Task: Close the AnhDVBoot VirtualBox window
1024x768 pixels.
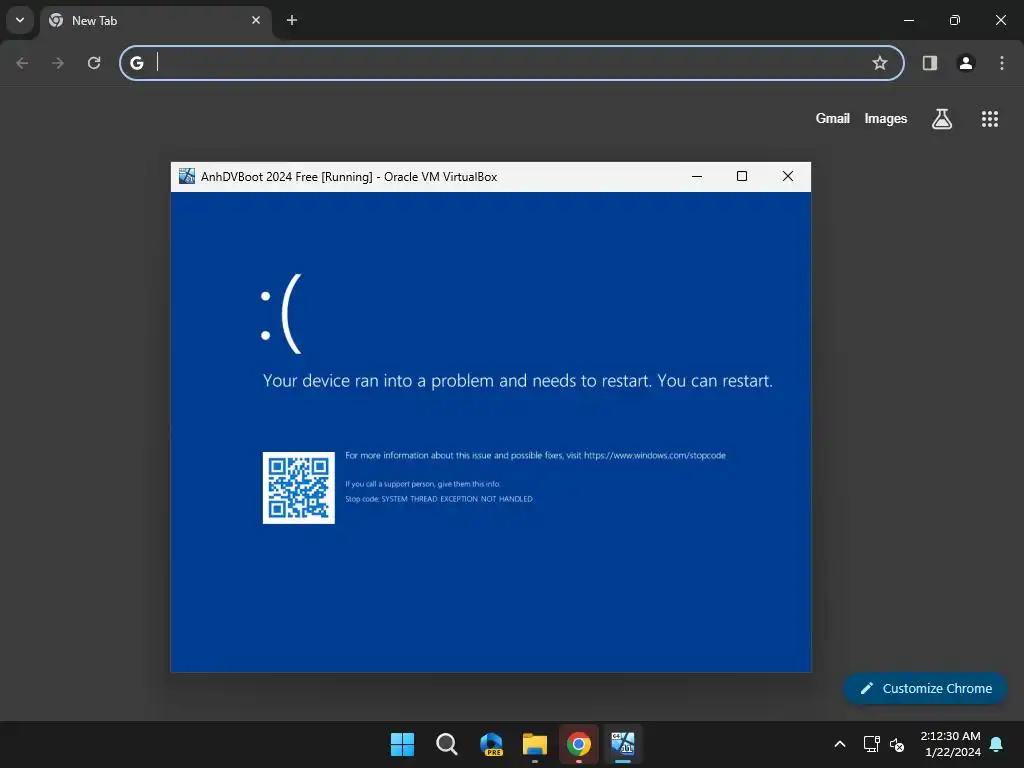Action: pos(788,176)
